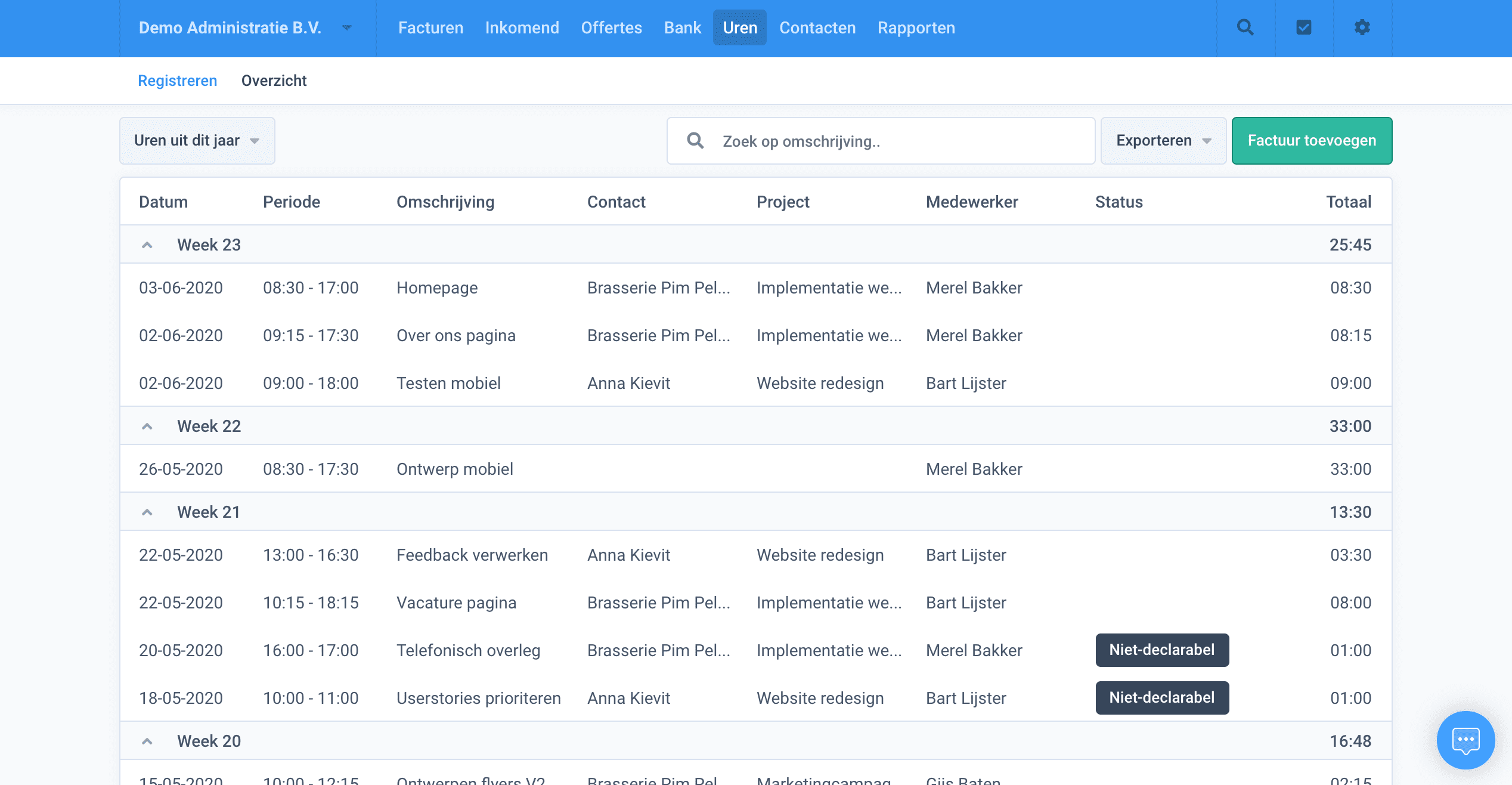Open the settings gear icon

coord(1362,27)
